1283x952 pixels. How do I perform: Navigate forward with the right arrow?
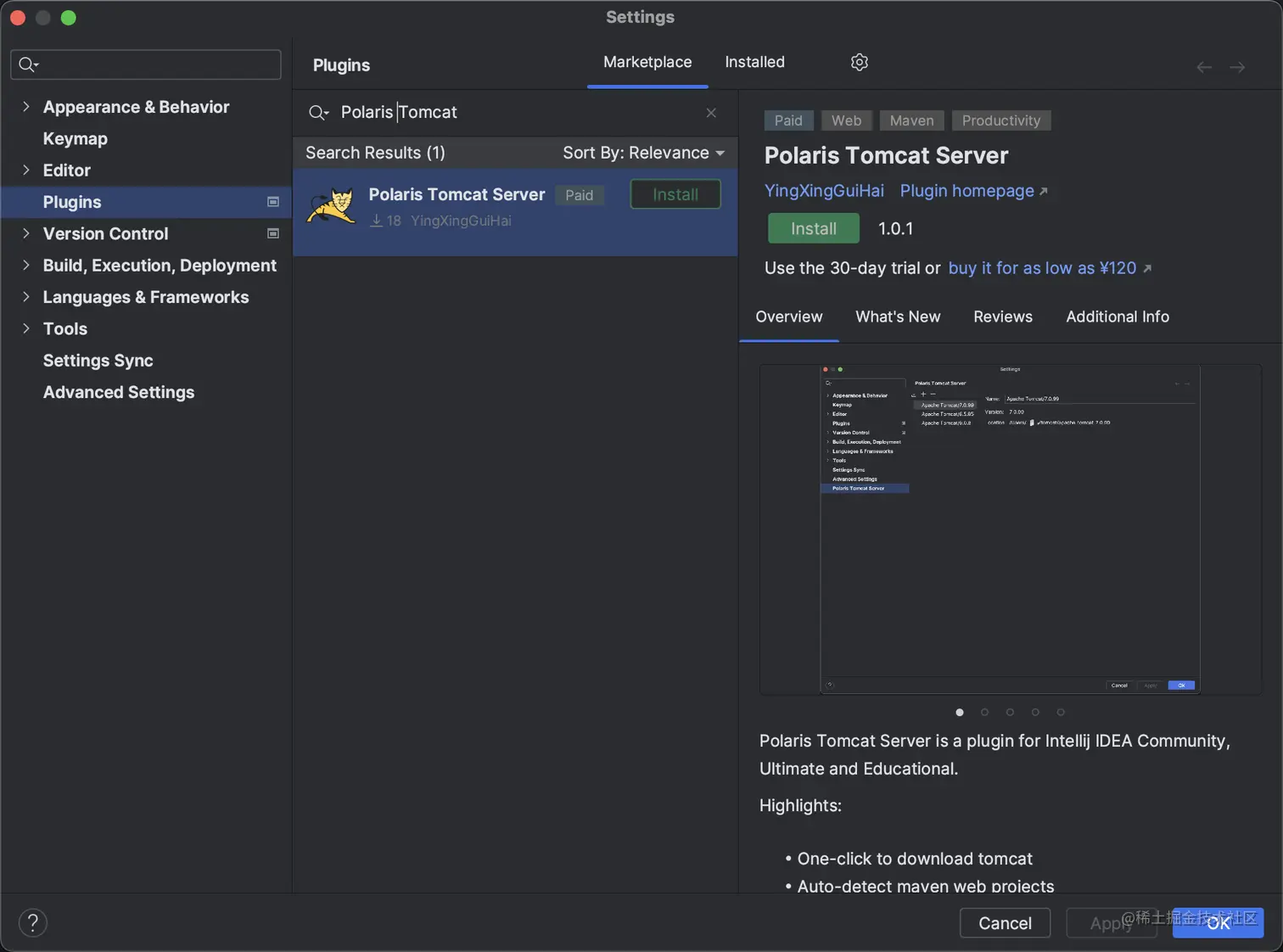(1237, 67)
